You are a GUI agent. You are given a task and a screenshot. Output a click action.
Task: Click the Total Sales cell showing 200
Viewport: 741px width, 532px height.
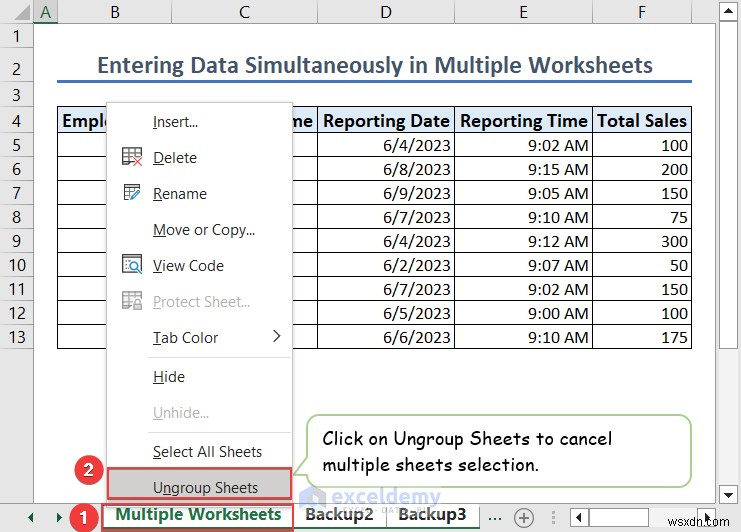tap(642, 169)
